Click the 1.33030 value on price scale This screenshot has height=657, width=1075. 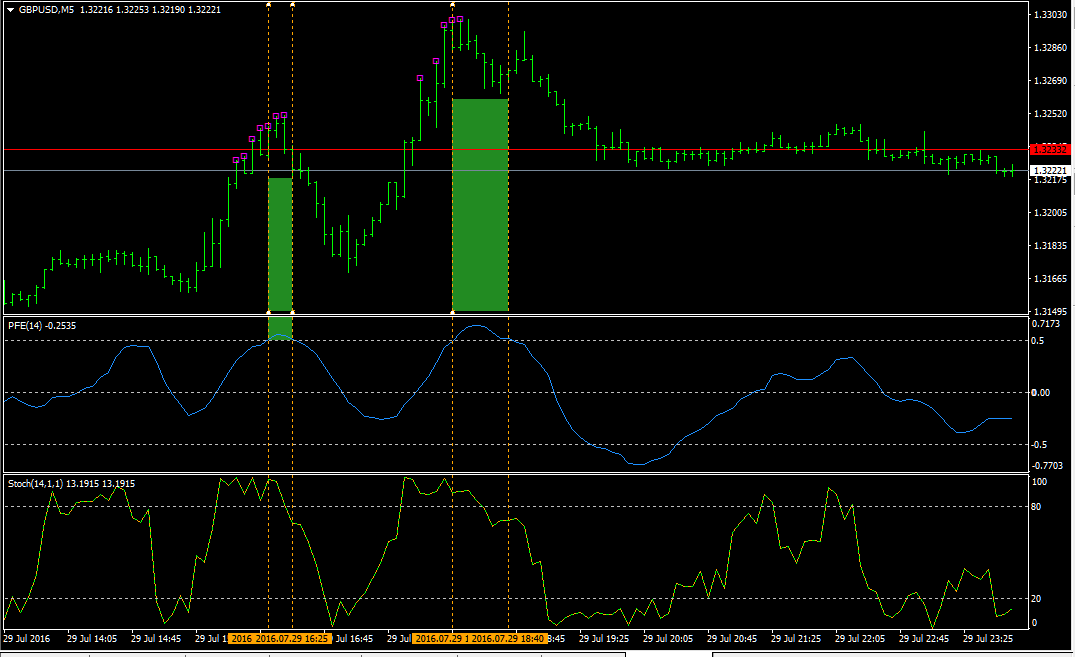click(1050, 14)
